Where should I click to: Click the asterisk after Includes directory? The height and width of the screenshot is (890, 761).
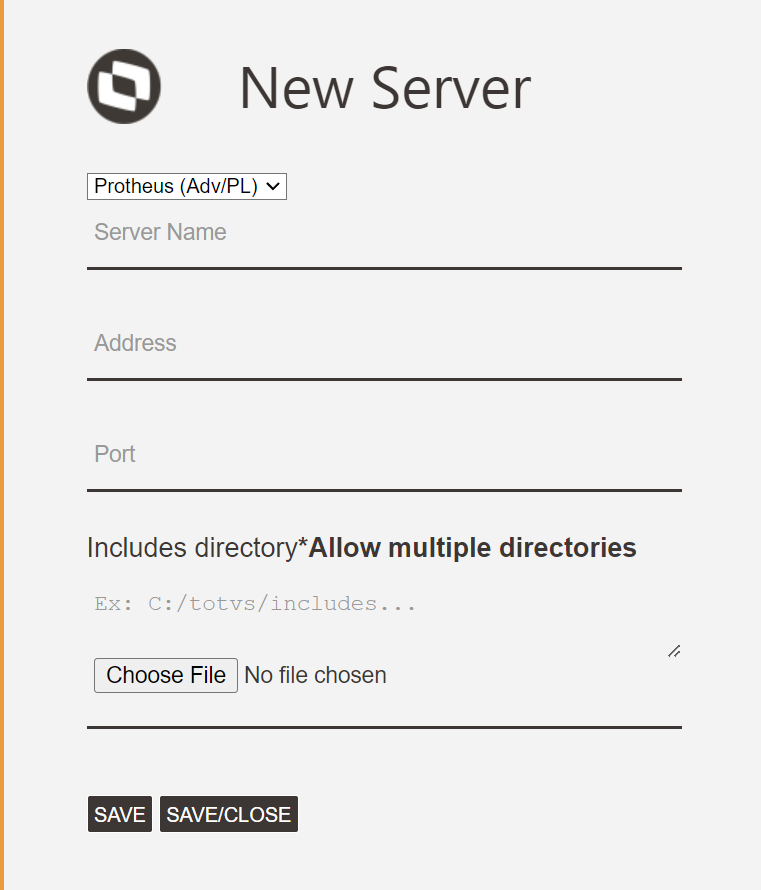click(x=303, y=546)
